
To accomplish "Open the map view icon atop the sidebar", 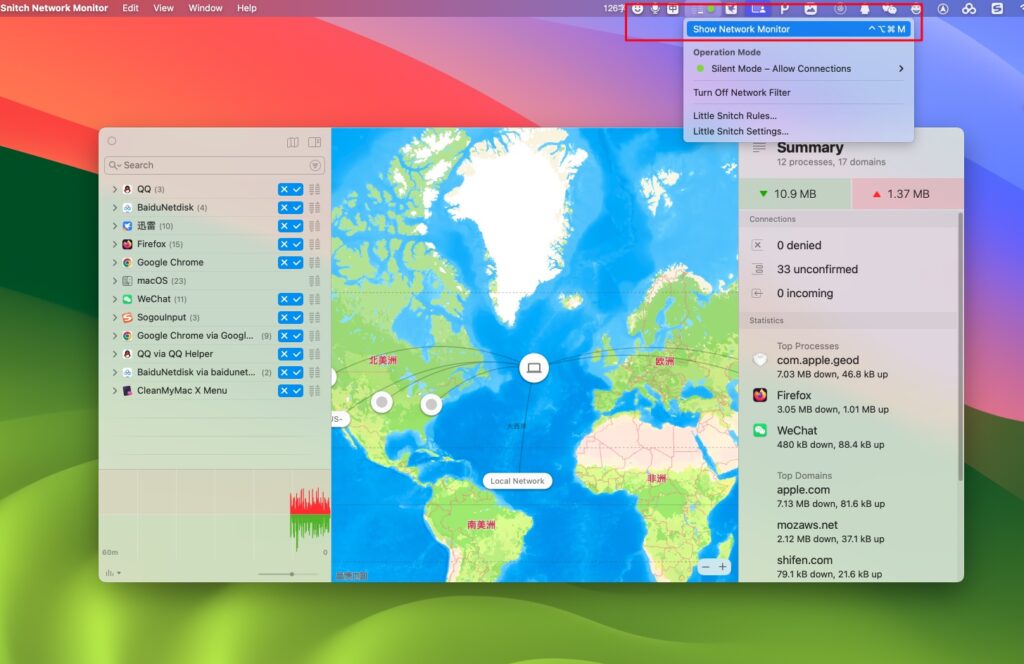I will [x=292, y=142].
